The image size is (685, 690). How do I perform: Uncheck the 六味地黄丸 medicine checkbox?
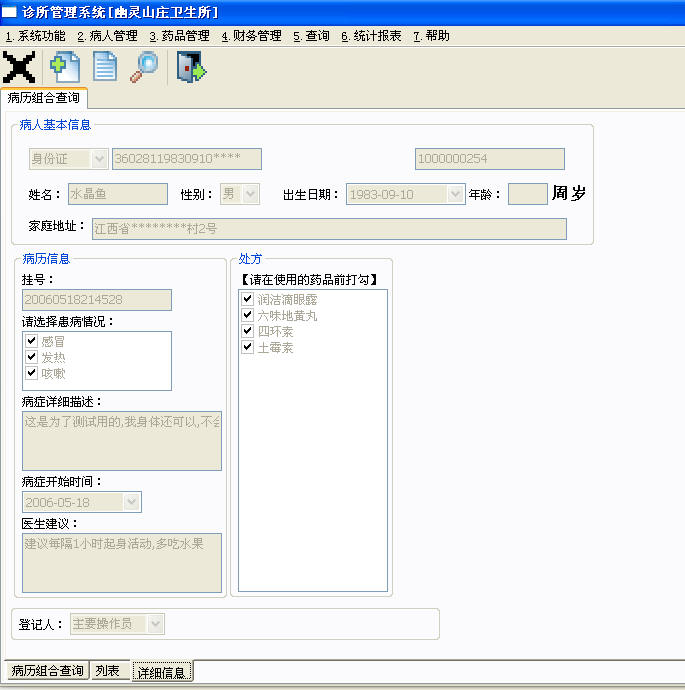[x=247, y=315]
